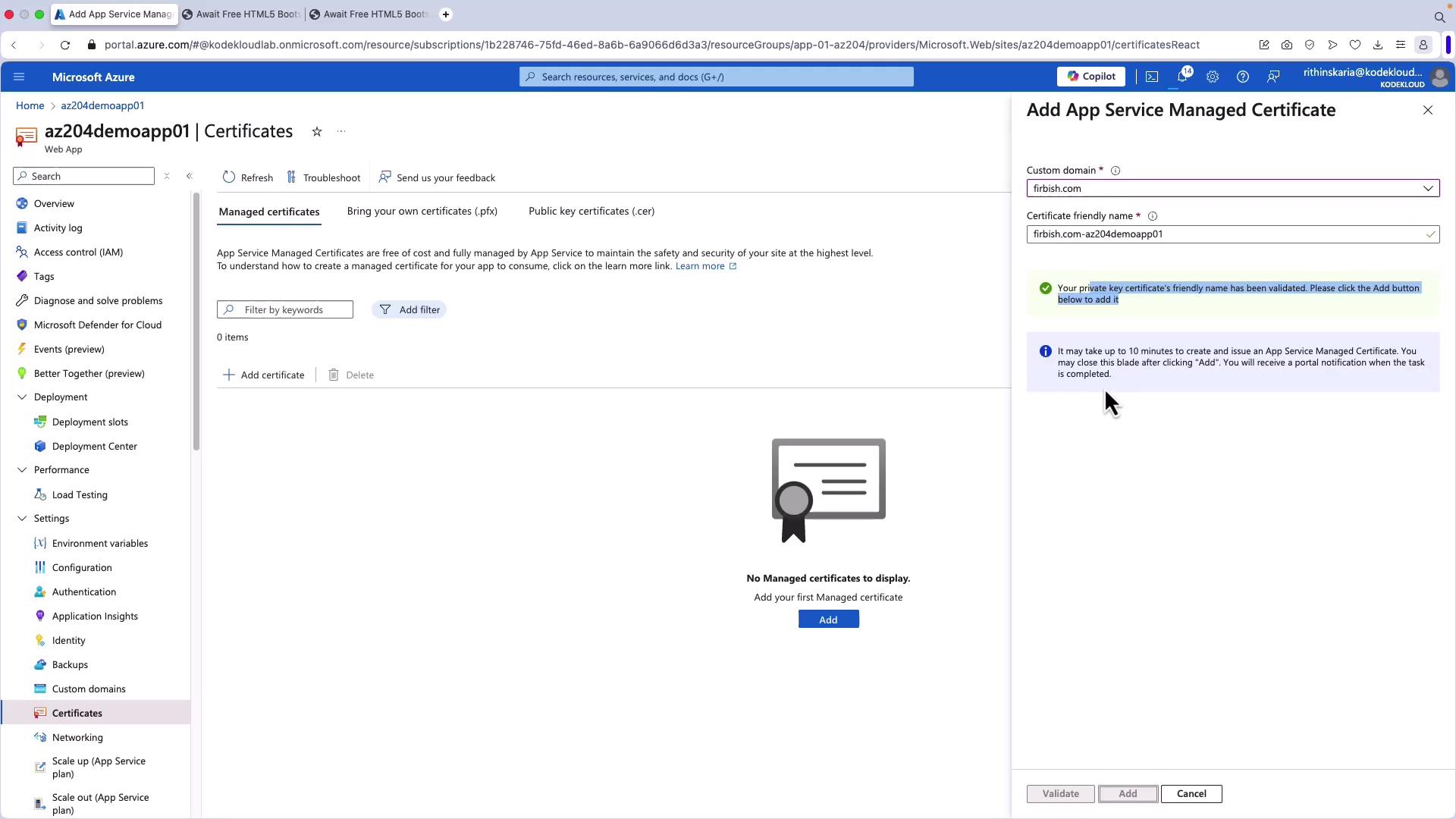Click the help question mark icon
The height and width of the screenshot is (819, 1456).
point(1243,77)
